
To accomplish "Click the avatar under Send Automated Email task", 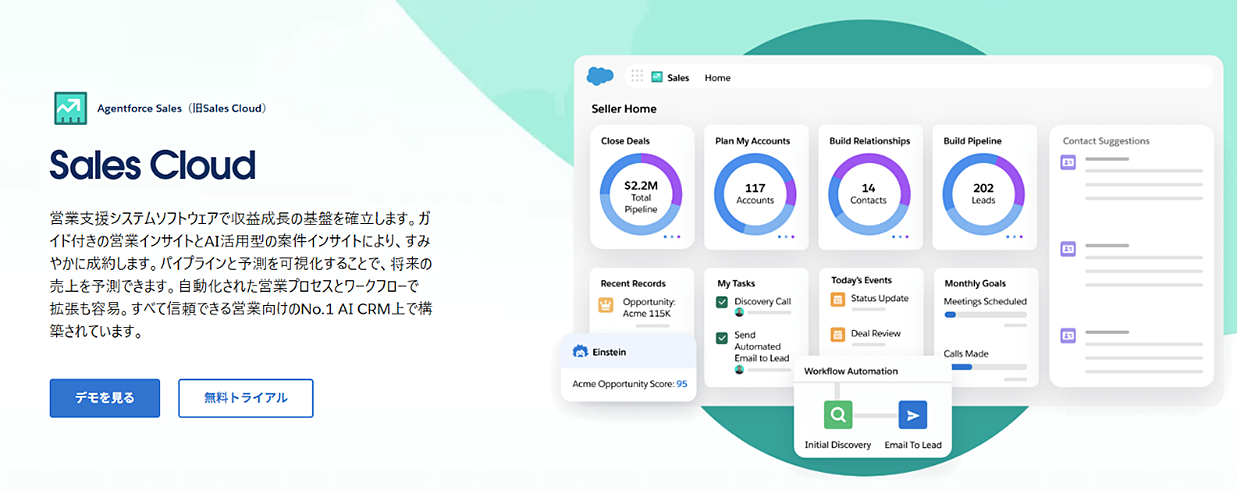I will coord(739,370).
